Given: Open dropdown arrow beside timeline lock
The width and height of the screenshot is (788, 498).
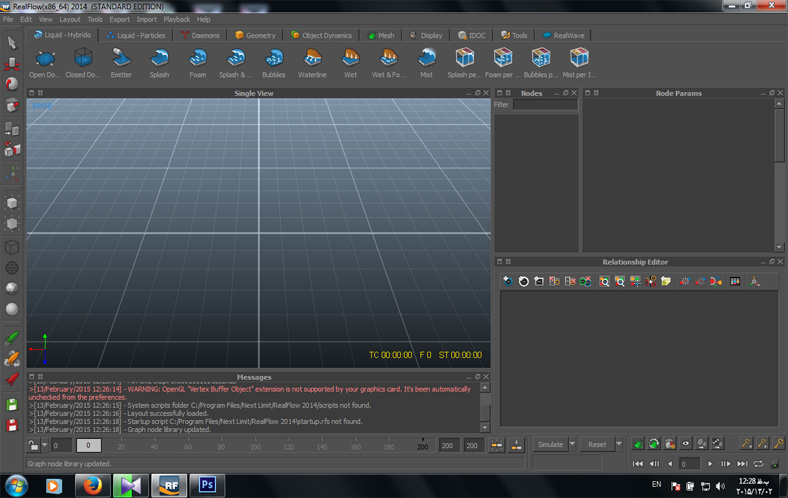Looking at the screenshot, I should pos(44,445).
